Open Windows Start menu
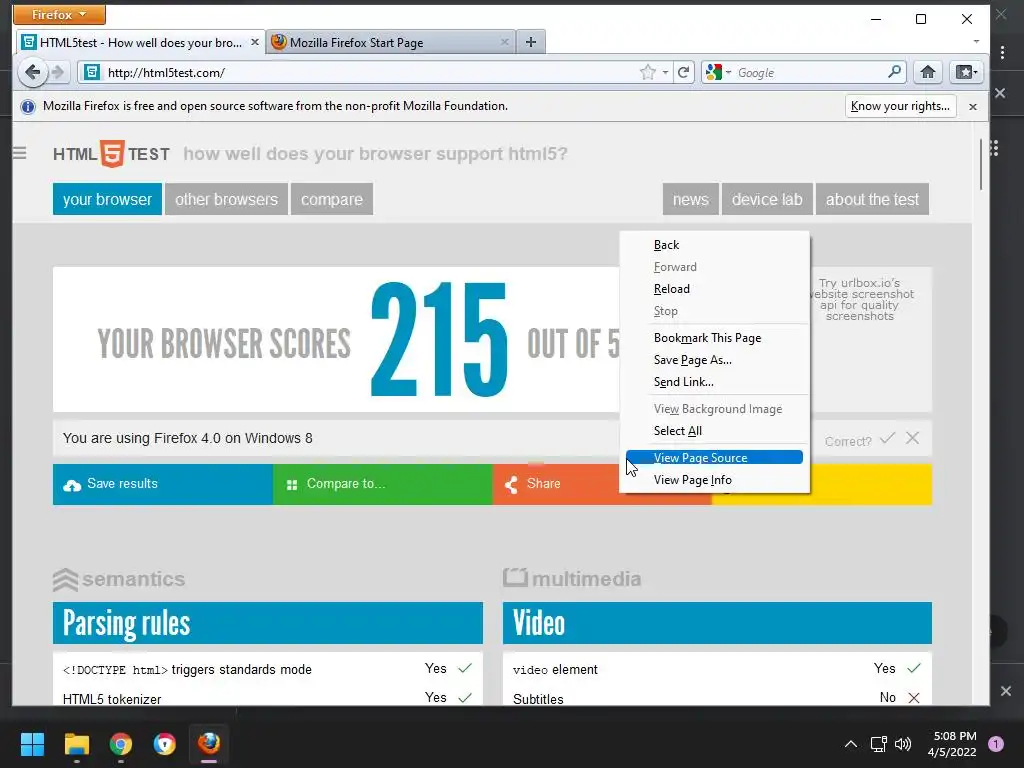Image resolution: width=1024 pixels, height=768 pixels. (32, 744)
